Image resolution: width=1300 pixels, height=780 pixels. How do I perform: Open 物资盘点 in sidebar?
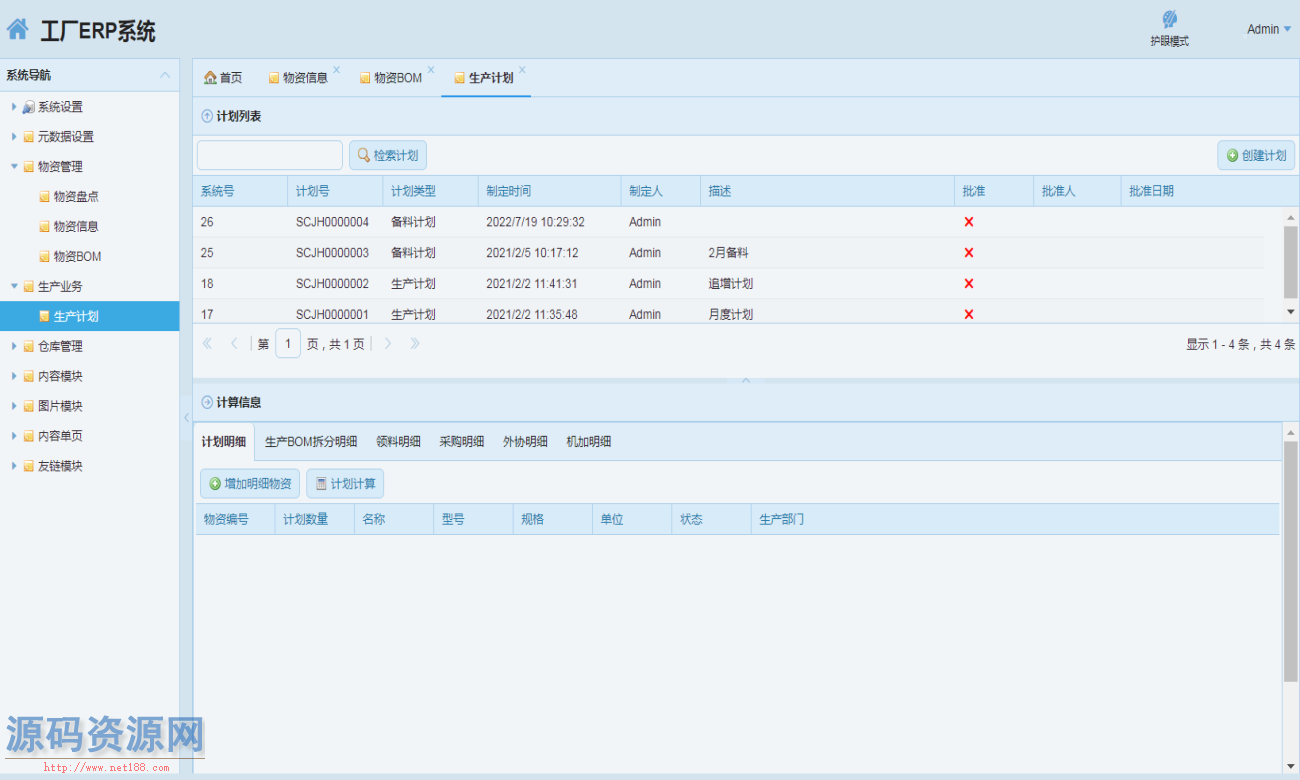click(75, 197)
